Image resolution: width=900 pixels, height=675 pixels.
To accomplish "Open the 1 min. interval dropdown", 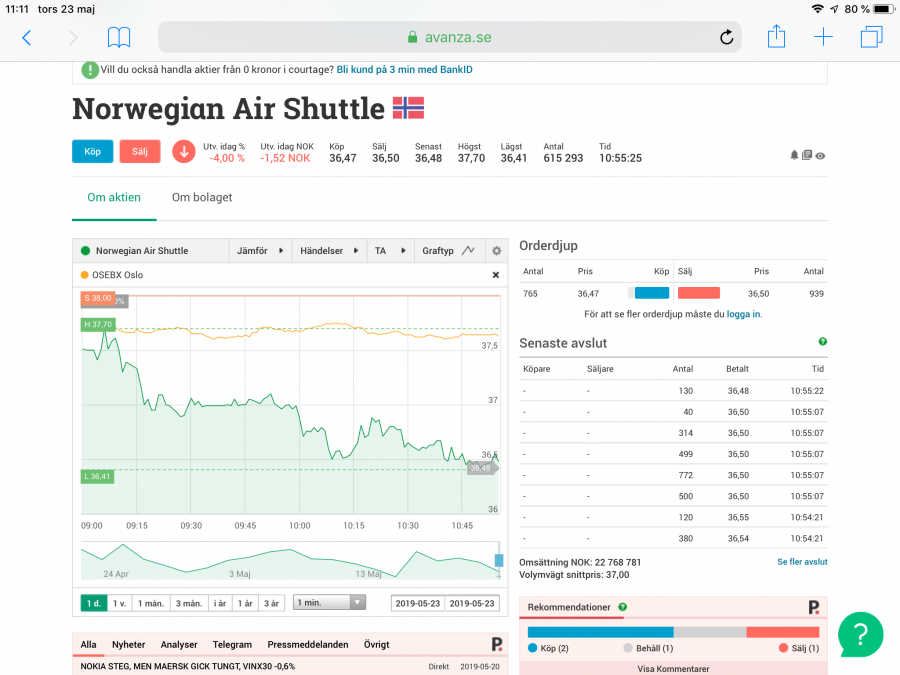I will (x=329, y=602).
